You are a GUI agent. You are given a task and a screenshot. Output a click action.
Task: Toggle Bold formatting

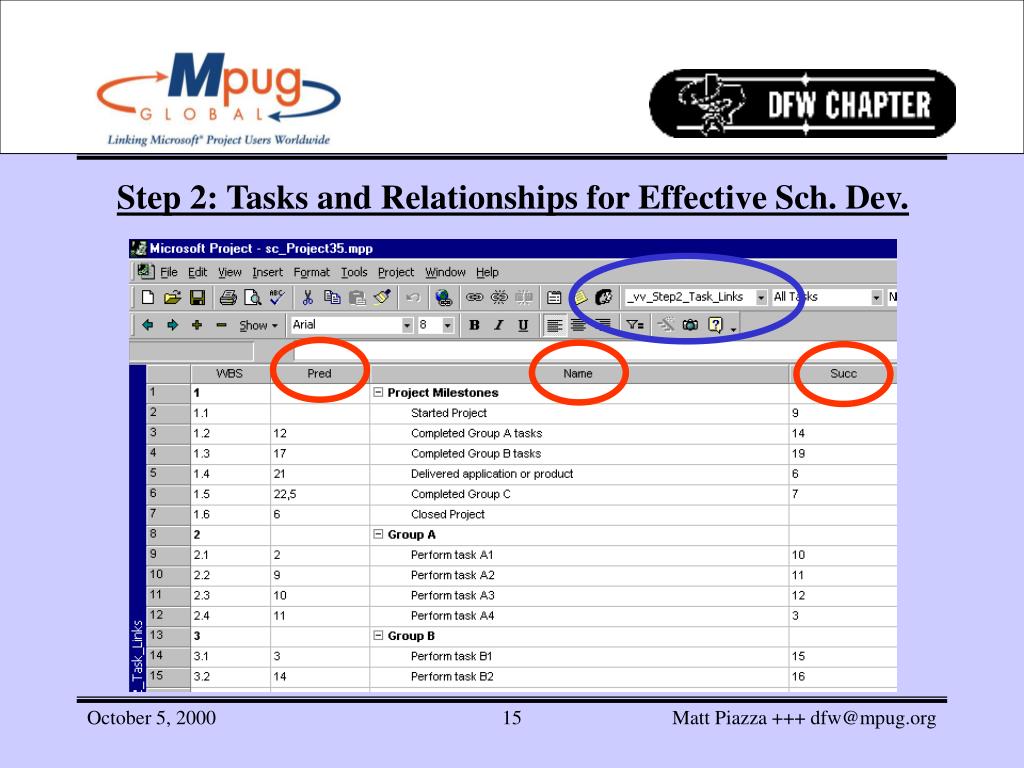tap(474, 325)
